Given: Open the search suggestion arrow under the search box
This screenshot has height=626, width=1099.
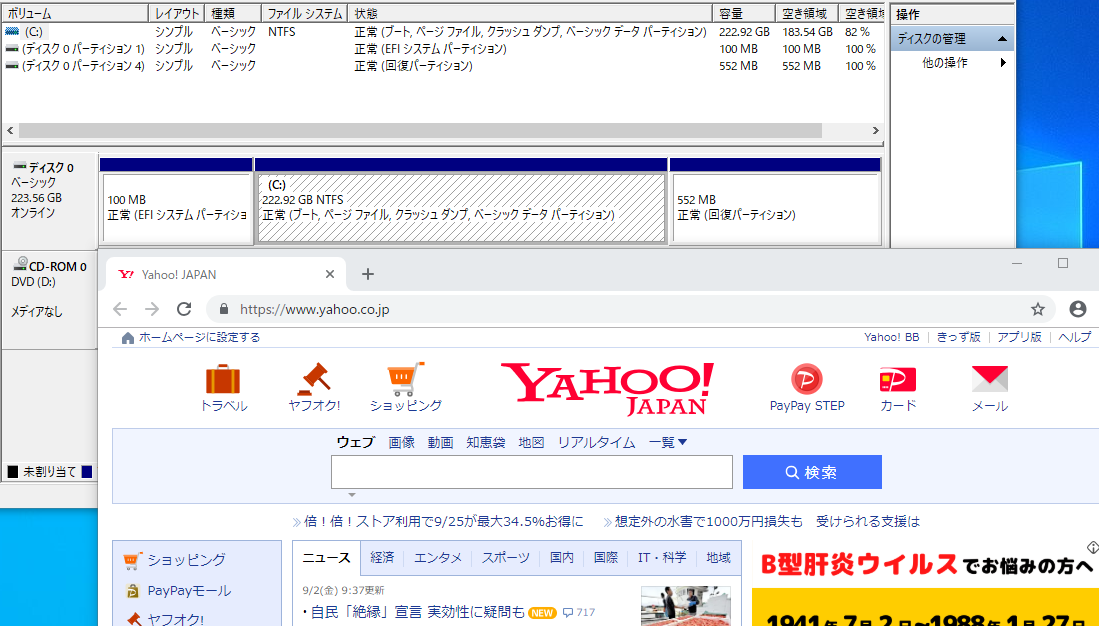Looking at the screenshot, I should 352,495.
